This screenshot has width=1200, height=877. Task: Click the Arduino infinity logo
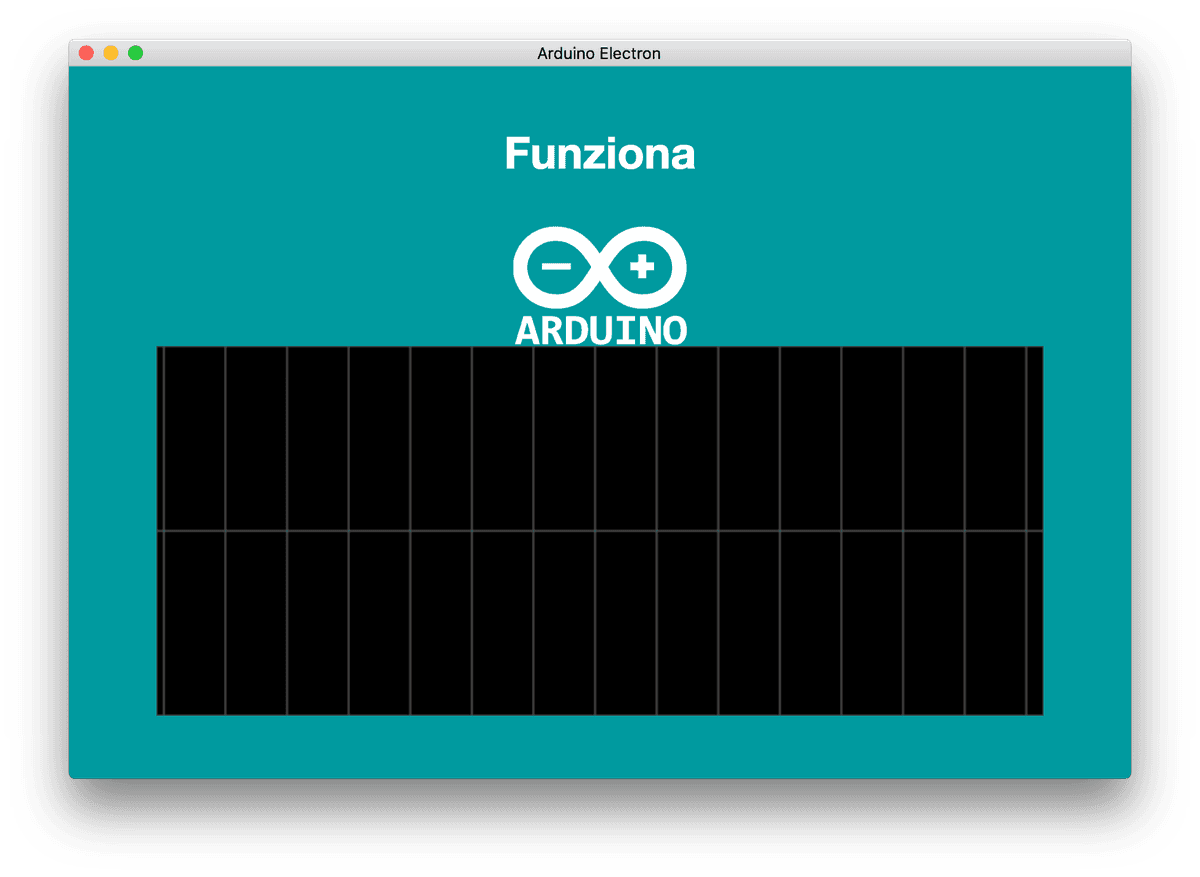(x=600, y=266)
